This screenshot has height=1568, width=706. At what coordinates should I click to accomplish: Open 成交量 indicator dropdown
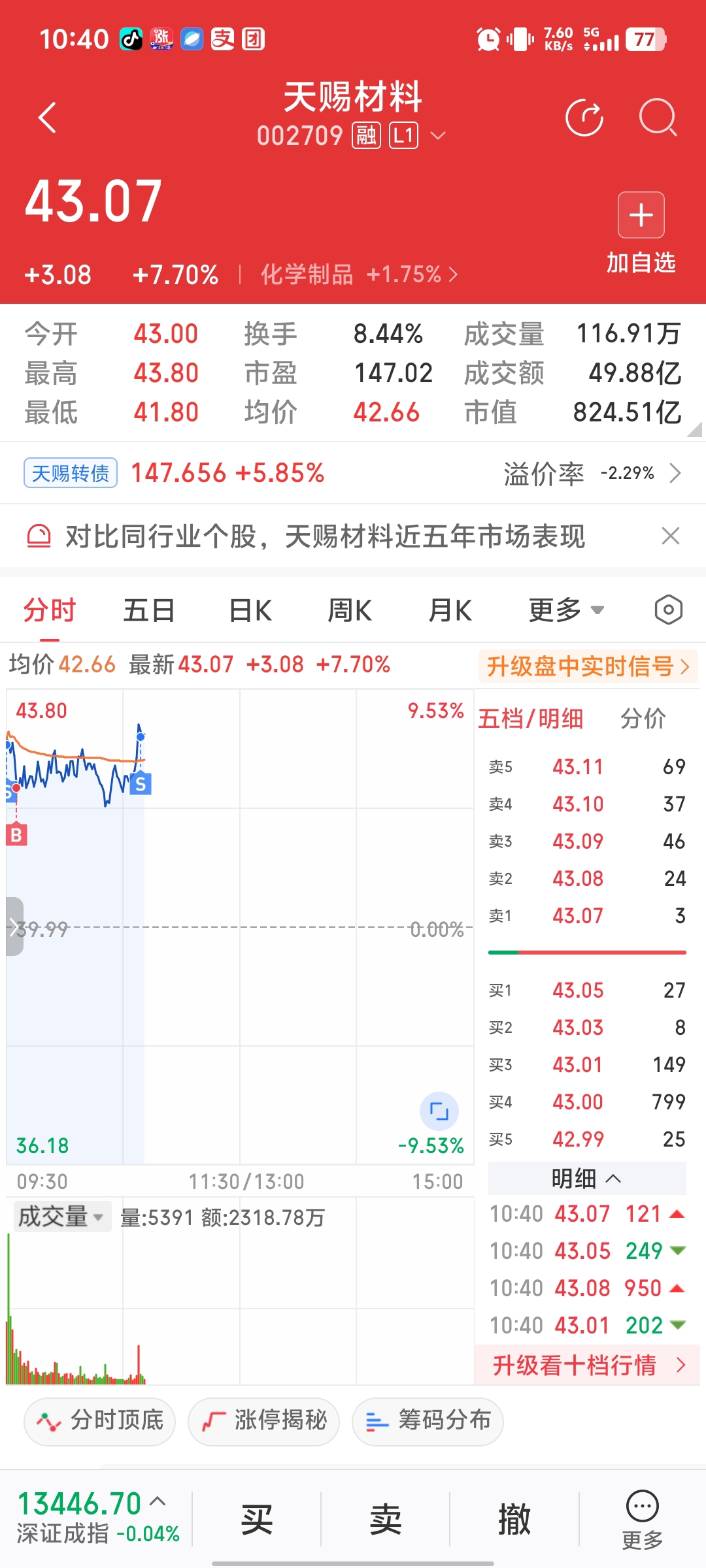pos(62,1217)
